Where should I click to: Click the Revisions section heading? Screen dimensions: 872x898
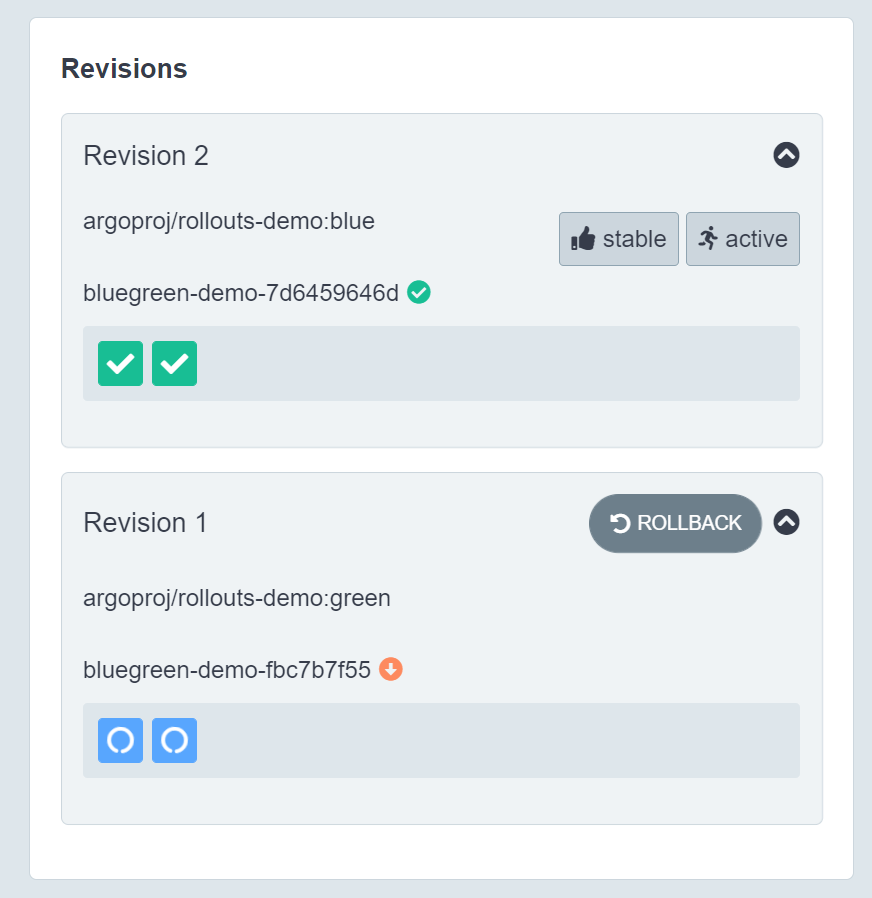[124, 69]
